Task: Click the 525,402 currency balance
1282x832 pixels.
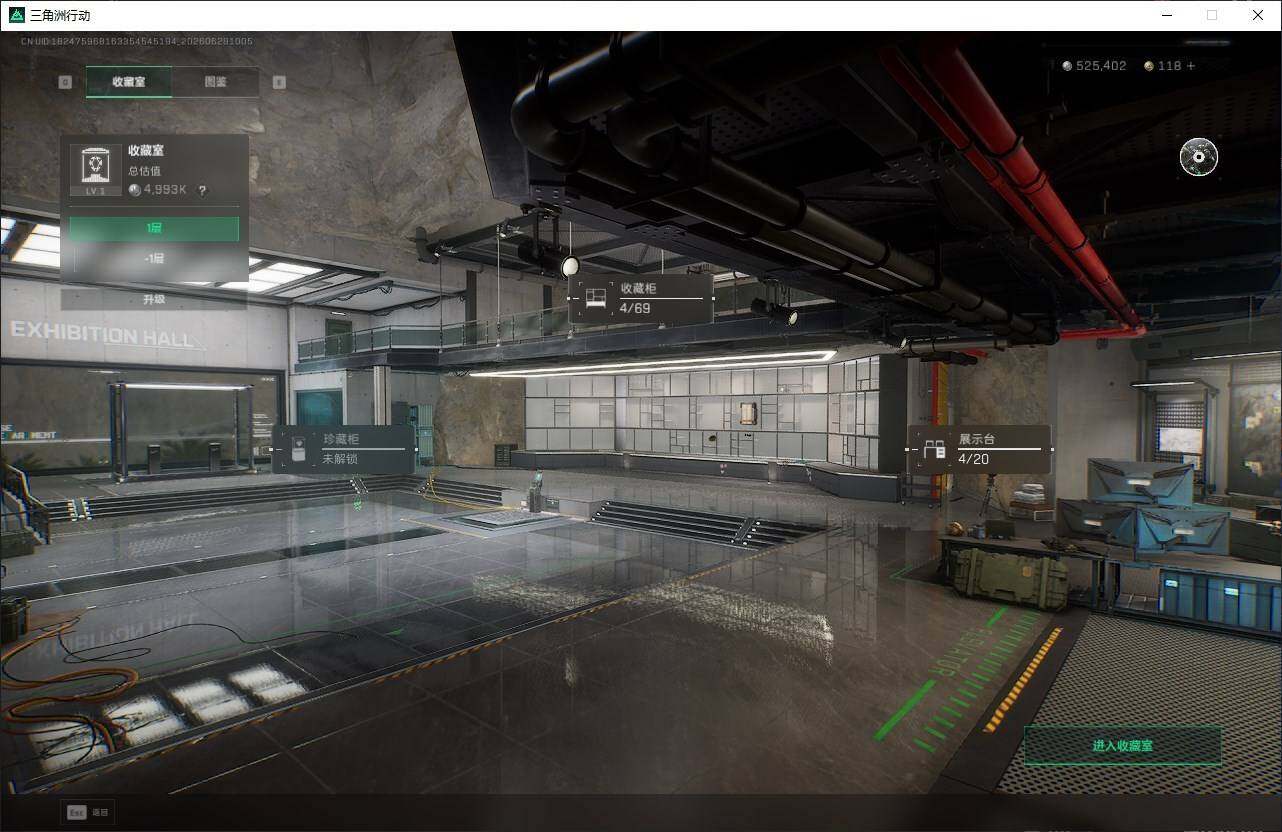Action: pos(1101,66)
